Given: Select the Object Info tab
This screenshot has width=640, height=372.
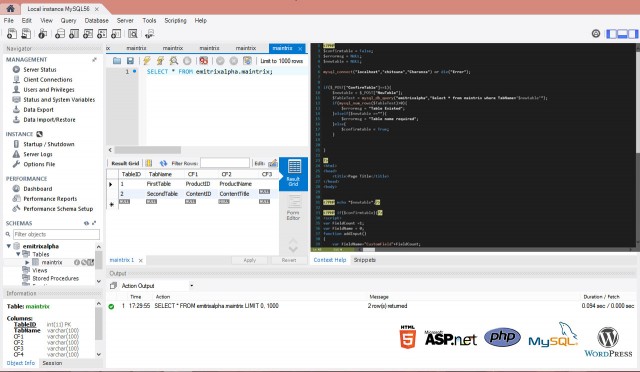Looking at the screenshot, I should (21, 363).
